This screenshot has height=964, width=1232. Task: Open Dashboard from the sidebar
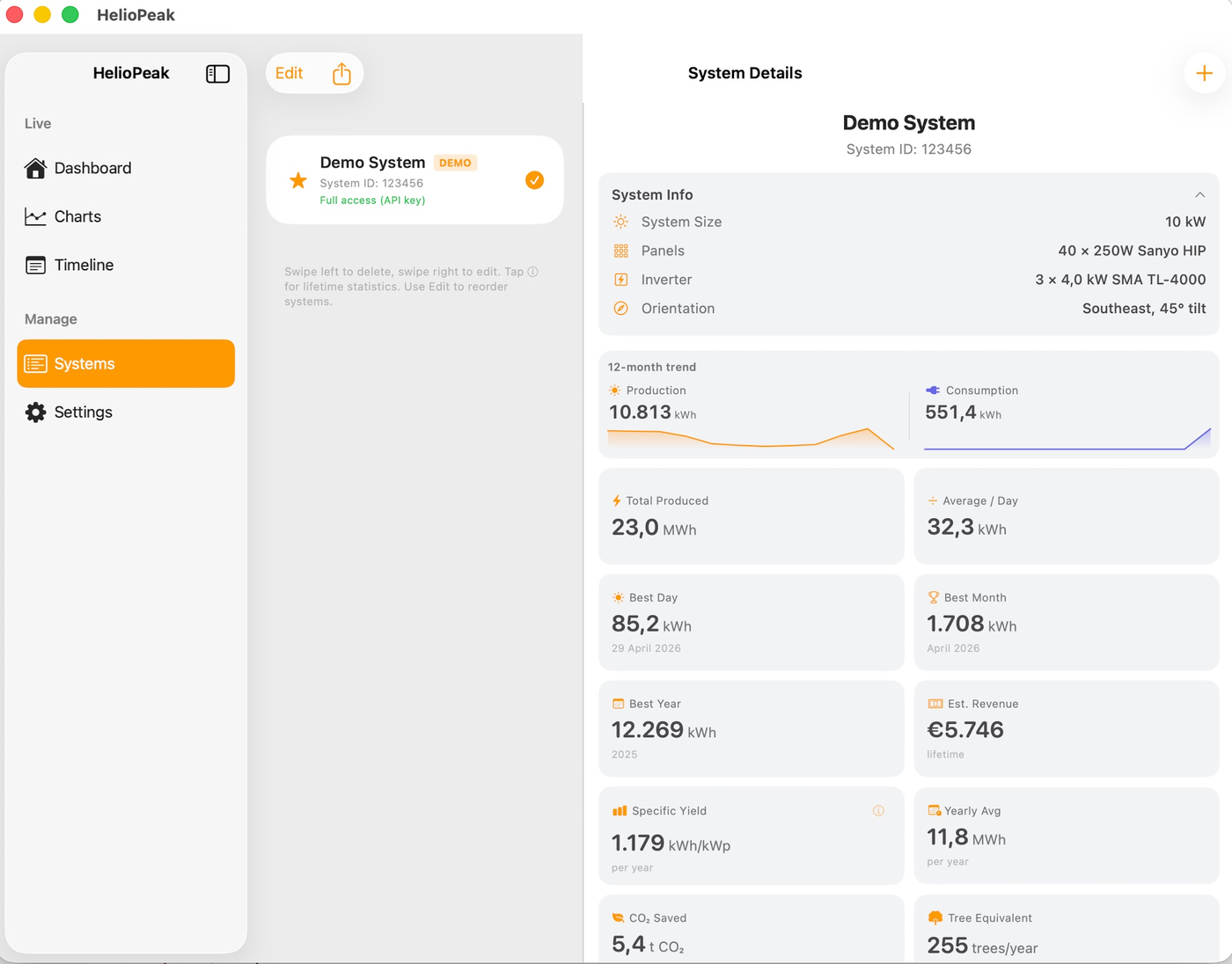click(126, 168)
